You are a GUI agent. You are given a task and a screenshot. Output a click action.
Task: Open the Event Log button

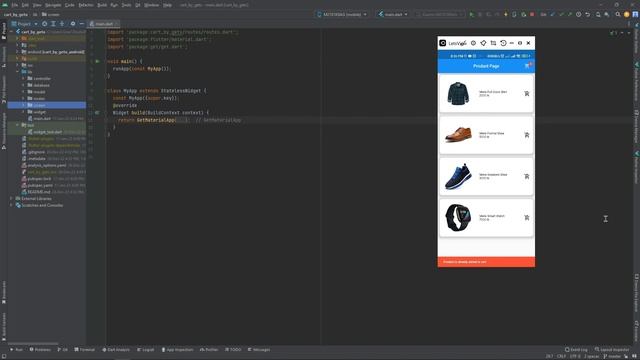[x=576, y=350]
